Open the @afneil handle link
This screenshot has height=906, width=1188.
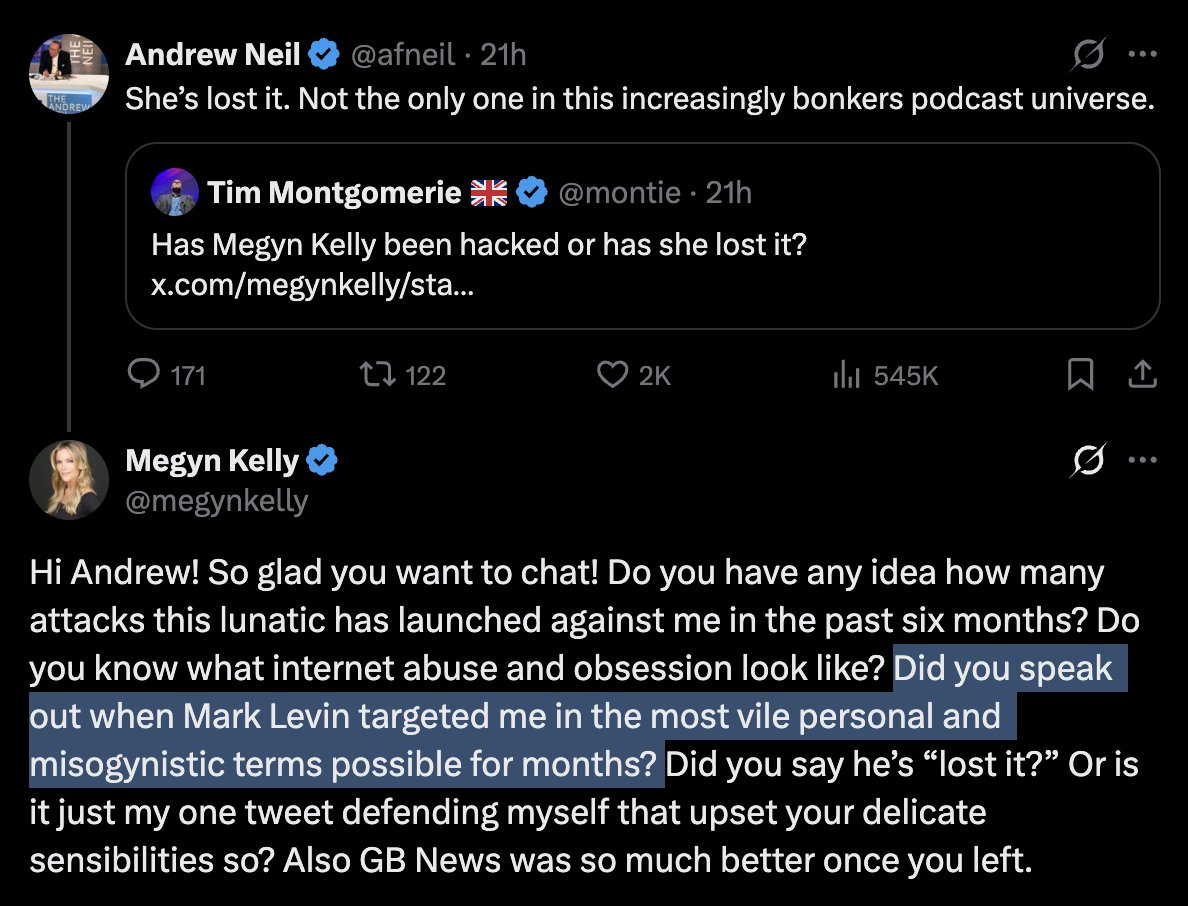pos(405,56)
